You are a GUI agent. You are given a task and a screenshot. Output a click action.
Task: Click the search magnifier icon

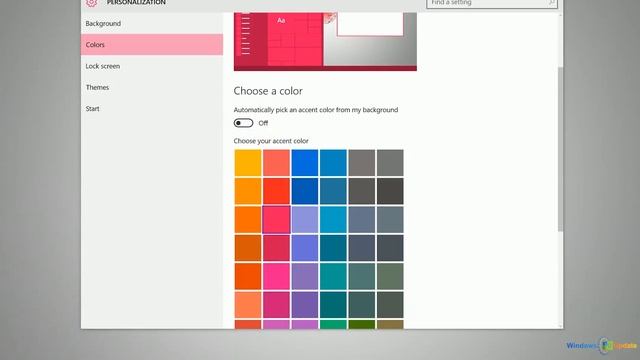[x=551, y=2]
